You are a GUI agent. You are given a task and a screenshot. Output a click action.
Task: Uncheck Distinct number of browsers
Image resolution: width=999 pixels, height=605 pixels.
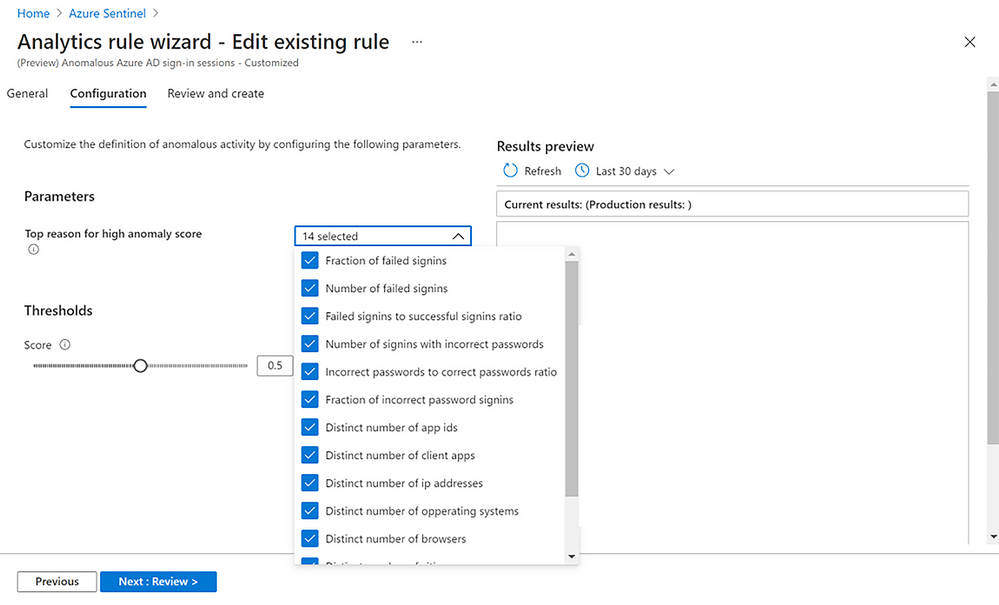310,539
